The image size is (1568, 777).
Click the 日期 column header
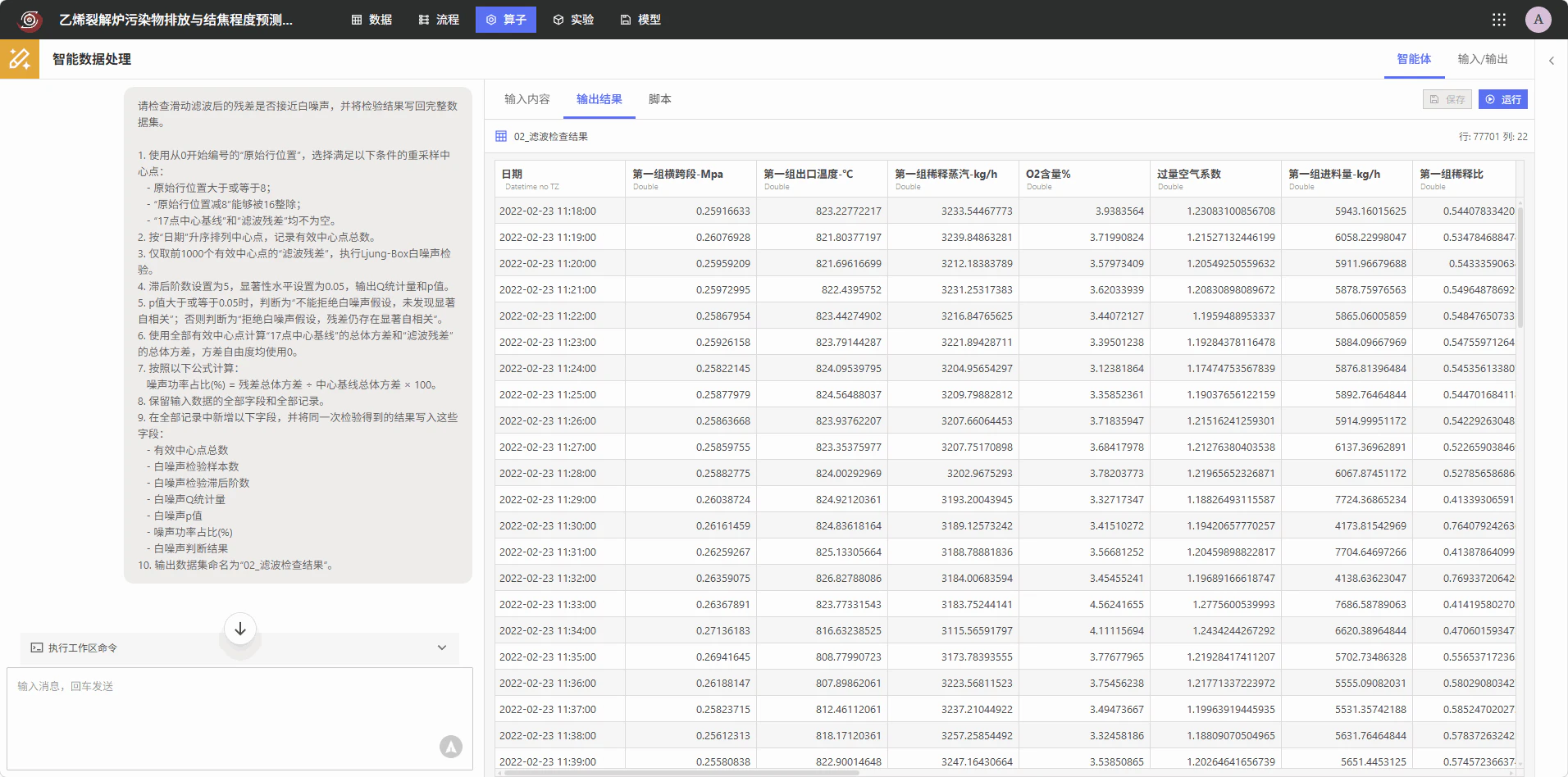point(560,179)
